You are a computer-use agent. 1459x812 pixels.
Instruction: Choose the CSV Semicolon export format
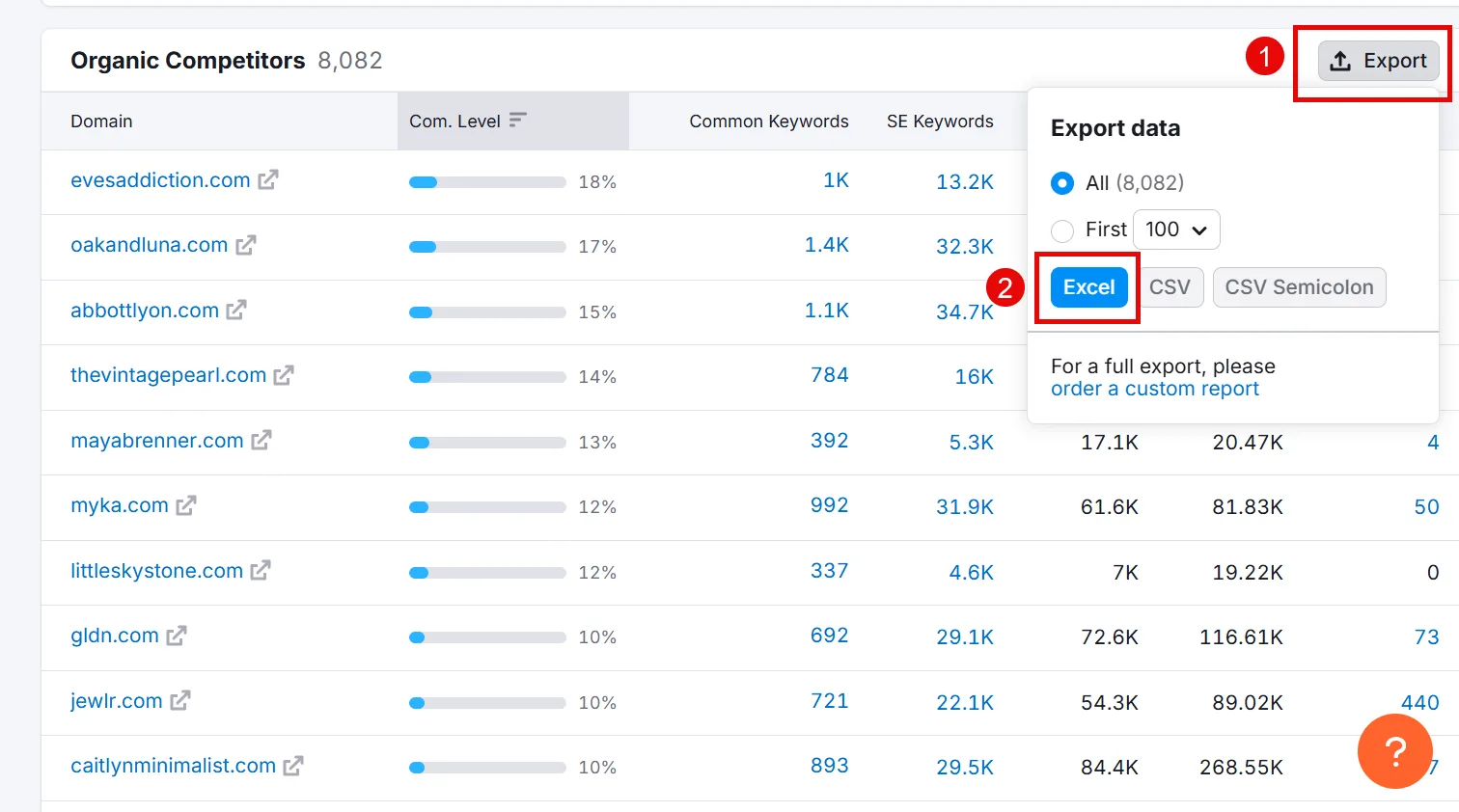coord(1299,287)
